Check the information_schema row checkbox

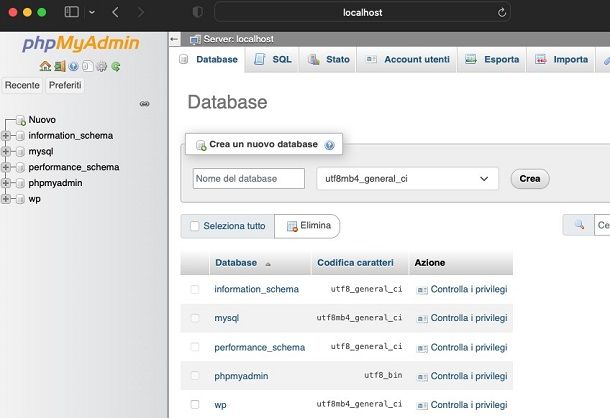(x=195, y=289)
